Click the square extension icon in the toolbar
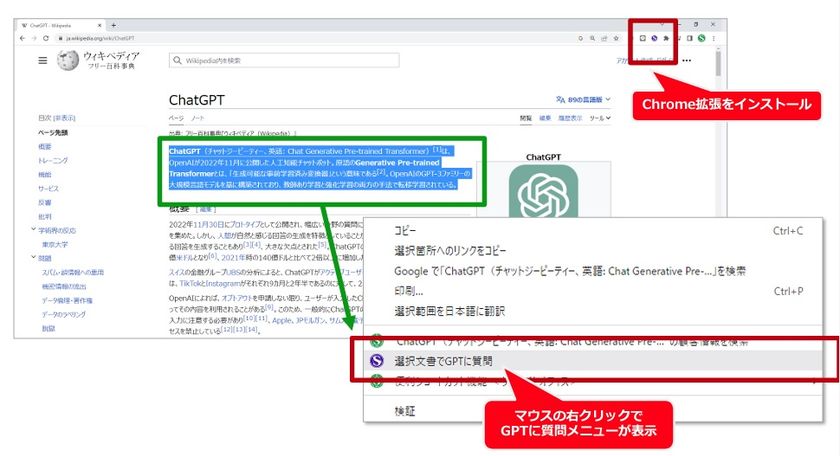Screen dimensions: 840x456 coord(642,39)
